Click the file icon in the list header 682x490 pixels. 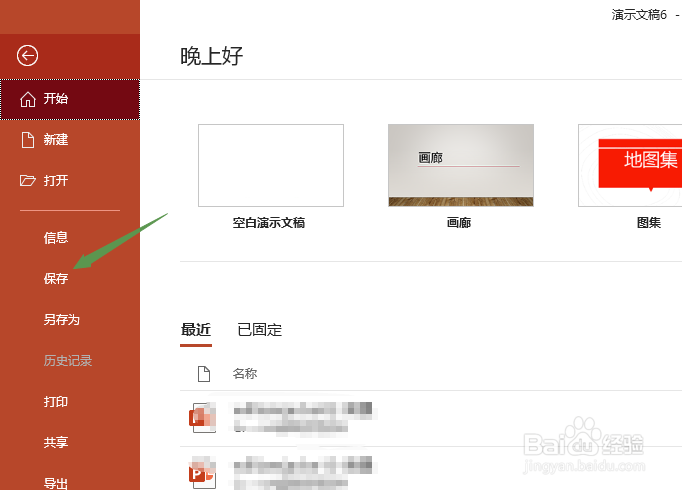click(204, 373)
